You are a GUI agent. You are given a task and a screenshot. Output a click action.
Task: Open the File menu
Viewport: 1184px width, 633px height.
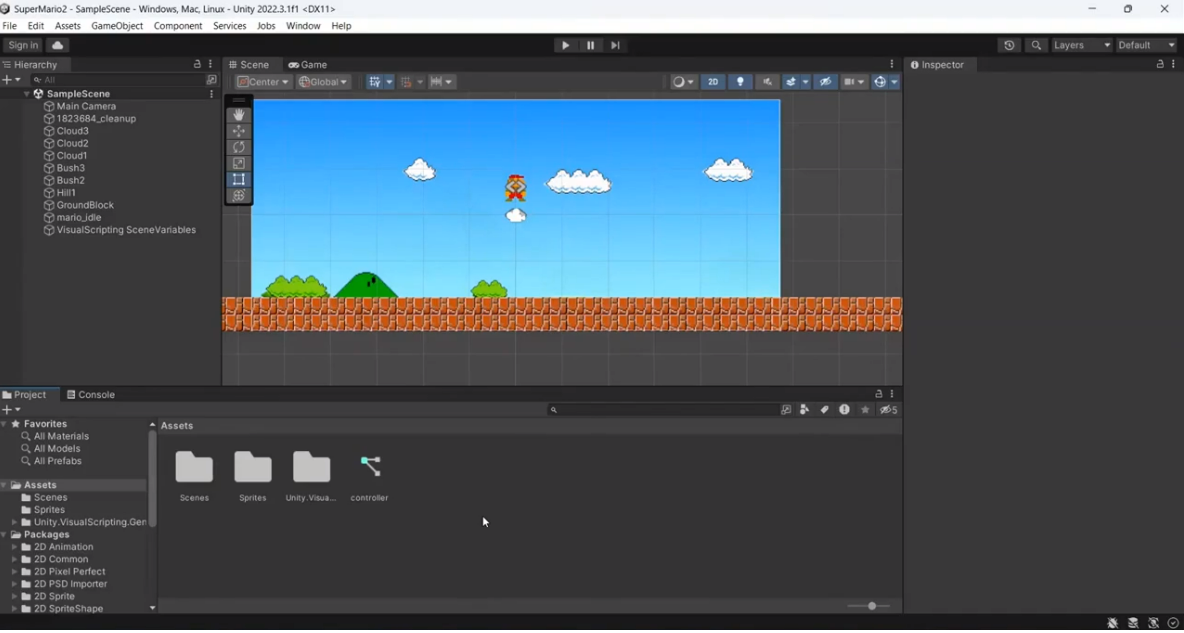point(10,26)
